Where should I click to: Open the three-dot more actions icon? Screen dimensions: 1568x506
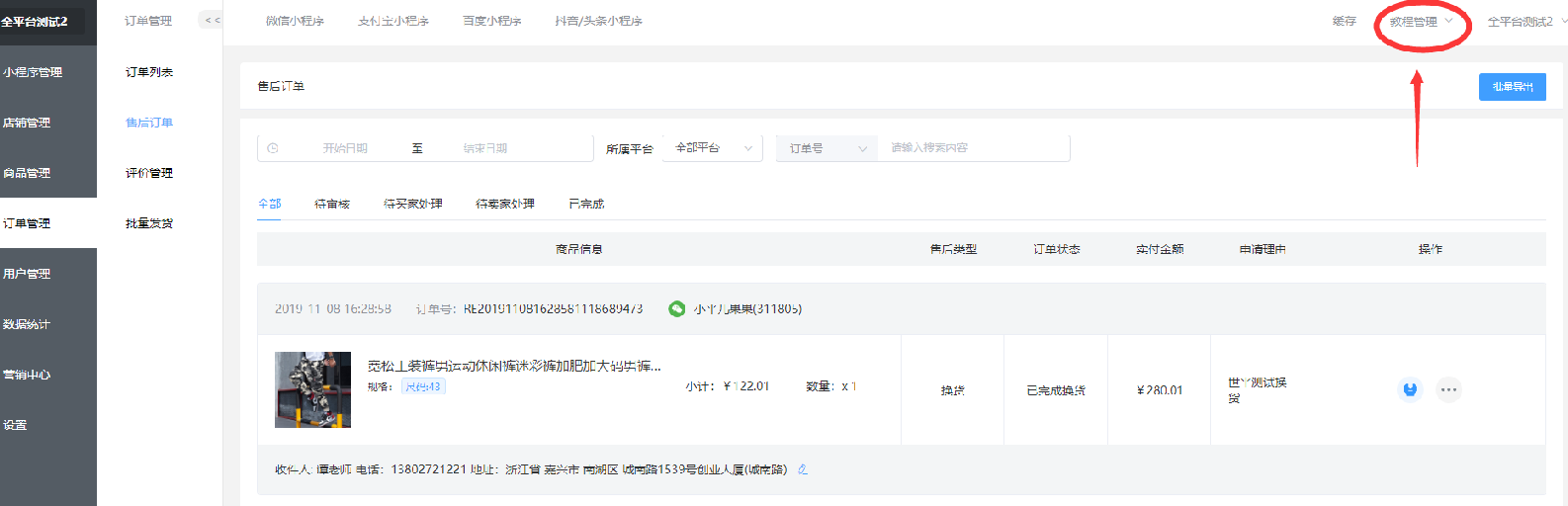(x=1448, y=389)
